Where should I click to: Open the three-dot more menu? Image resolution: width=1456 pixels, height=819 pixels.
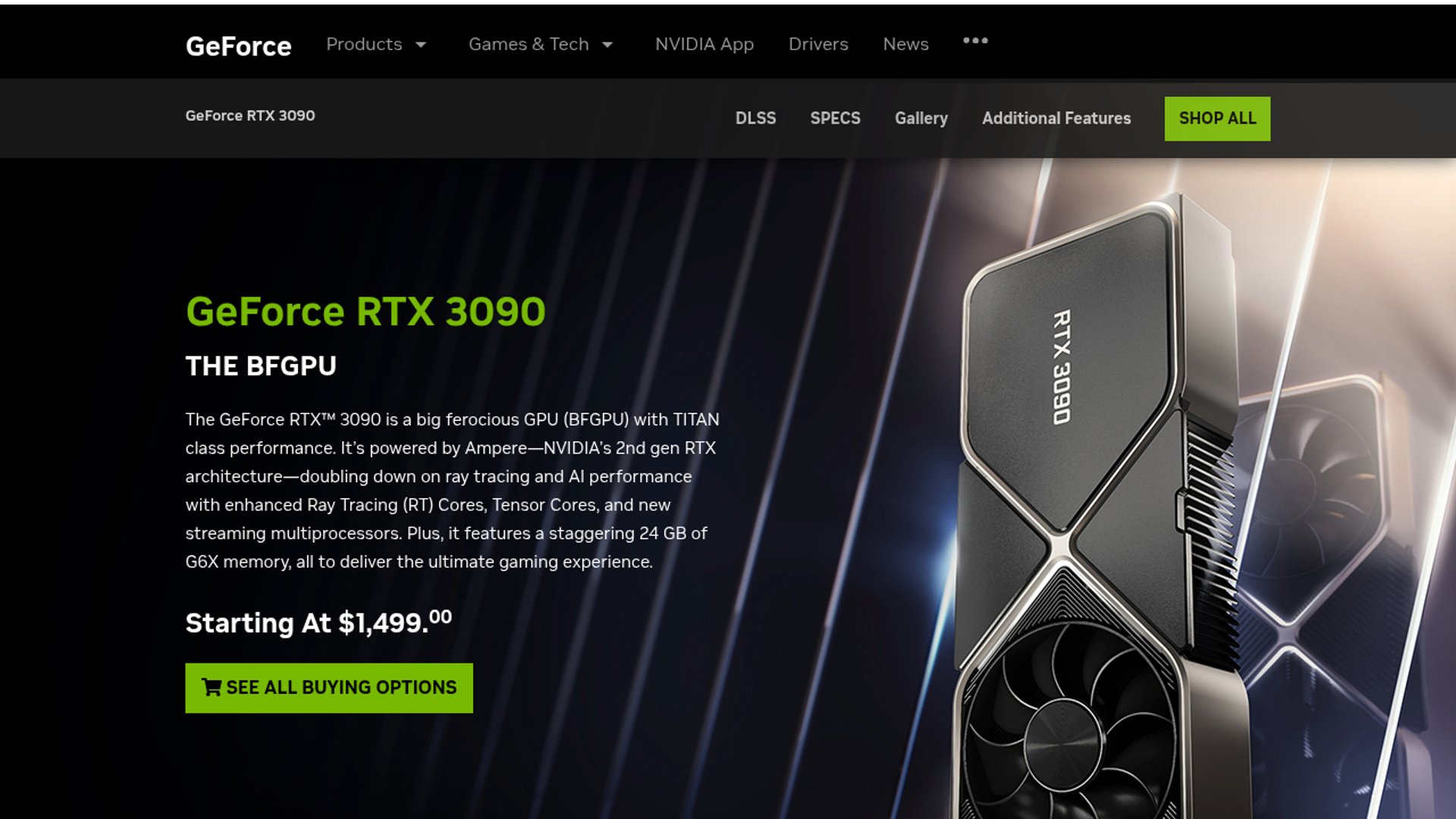975,41
